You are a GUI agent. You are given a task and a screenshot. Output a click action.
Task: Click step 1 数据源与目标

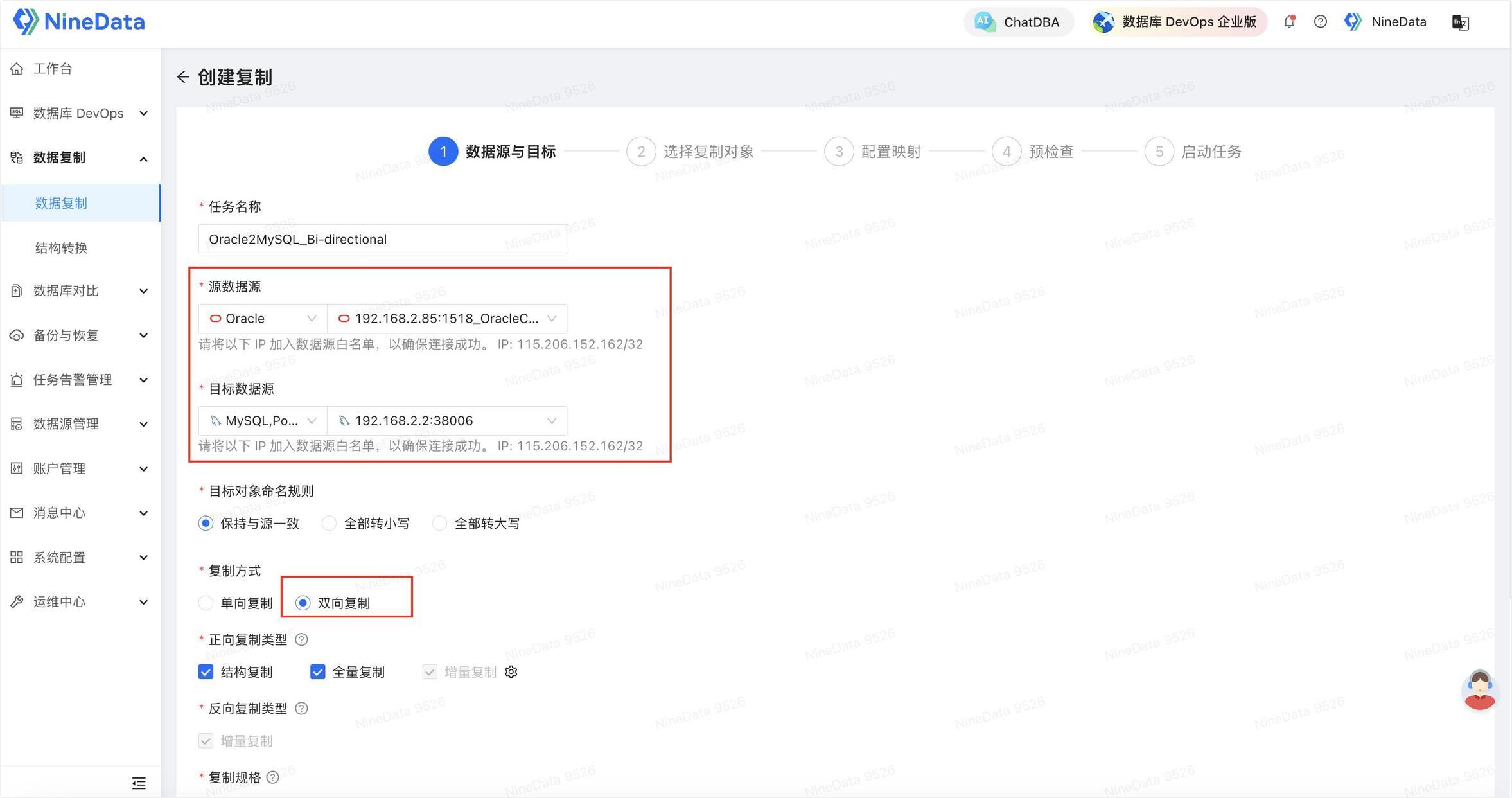pyautogui.click(x=492, y=152)
